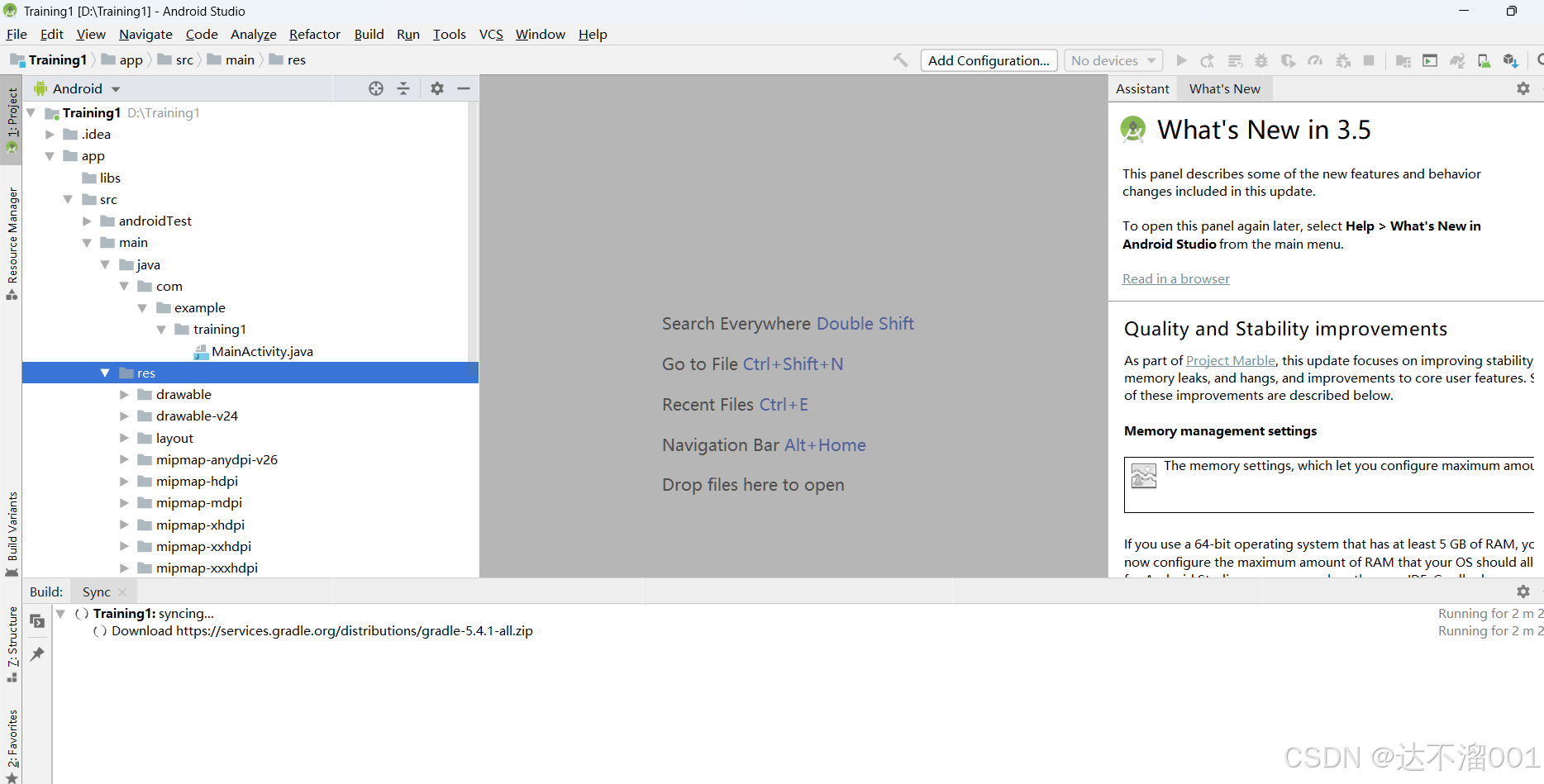1544x784 pixels.
Task: Collapse the Training1: syncing node
Action: (60, 613)
